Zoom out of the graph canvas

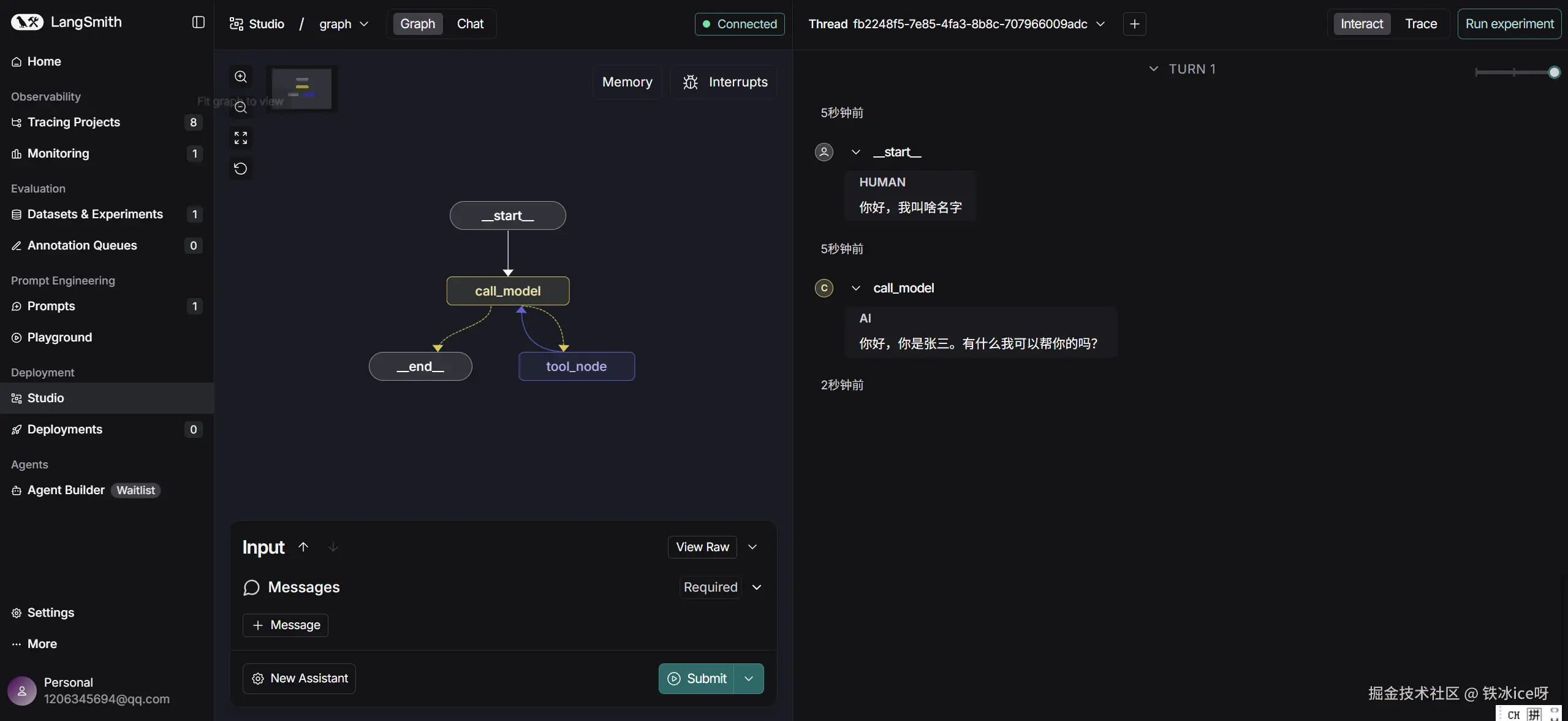pyautogui.click(x=241, y=107)
